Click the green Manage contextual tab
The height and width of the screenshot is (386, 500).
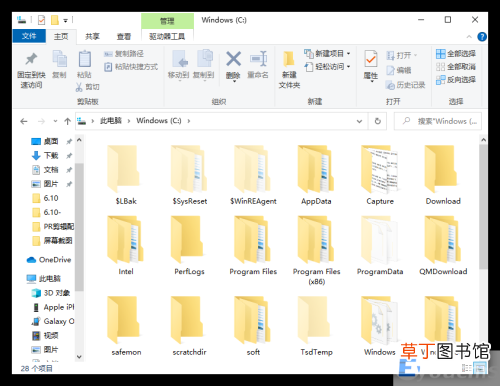(167, 21)
